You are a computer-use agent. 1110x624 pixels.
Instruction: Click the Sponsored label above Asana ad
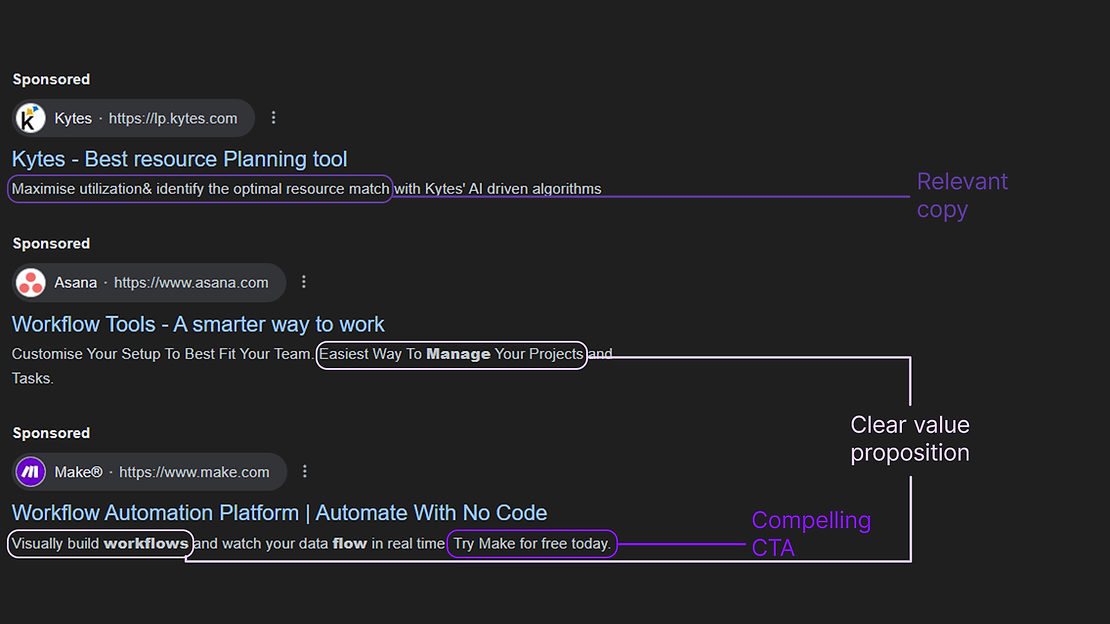click(x=51, y=244)
